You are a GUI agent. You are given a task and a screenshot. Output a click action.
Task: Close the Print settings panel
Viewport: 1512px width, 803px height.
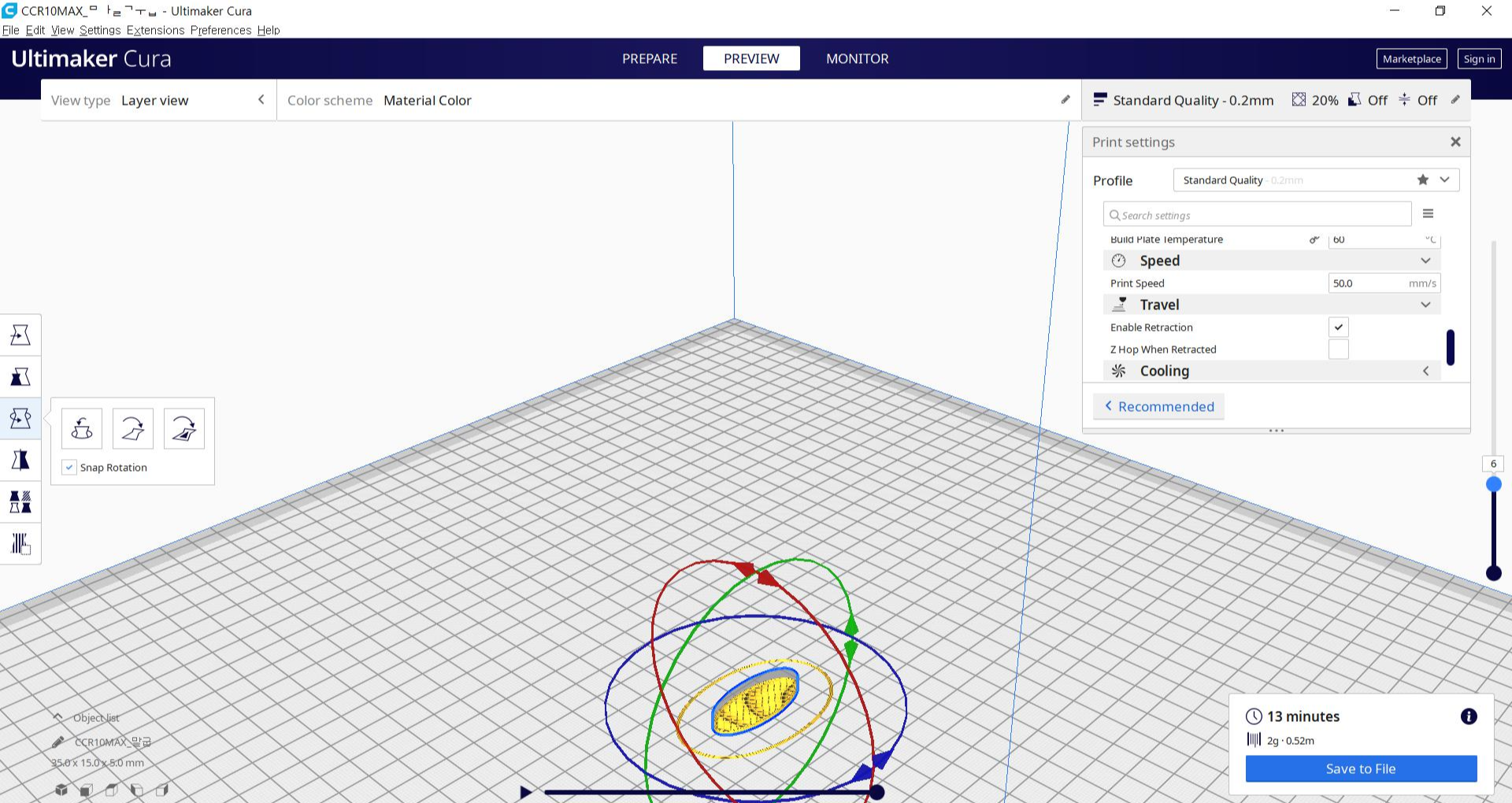[1455, 142]
